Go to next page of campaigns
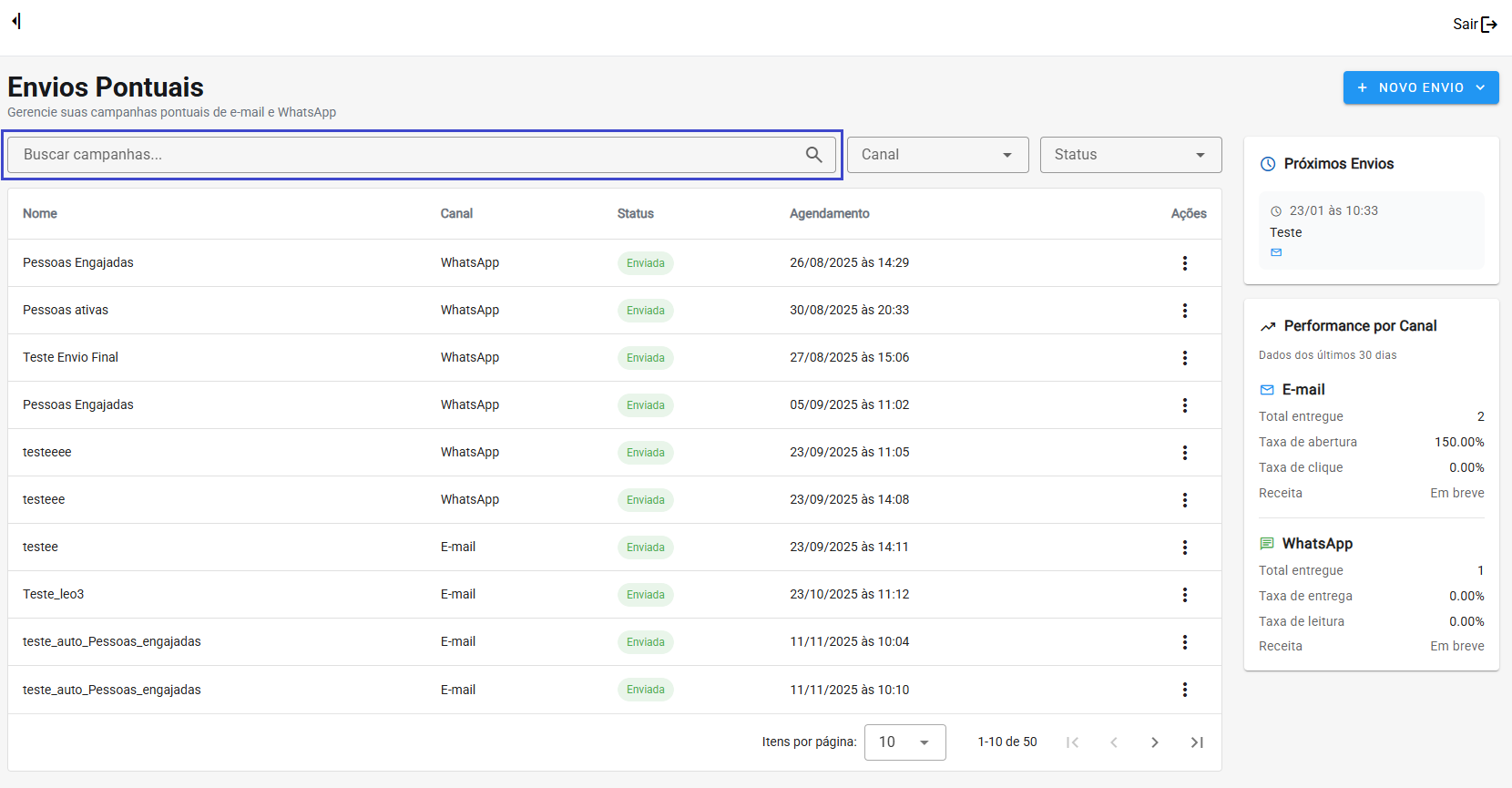The height and width of the screenshot is (788, 1512). coord(1154,742)
